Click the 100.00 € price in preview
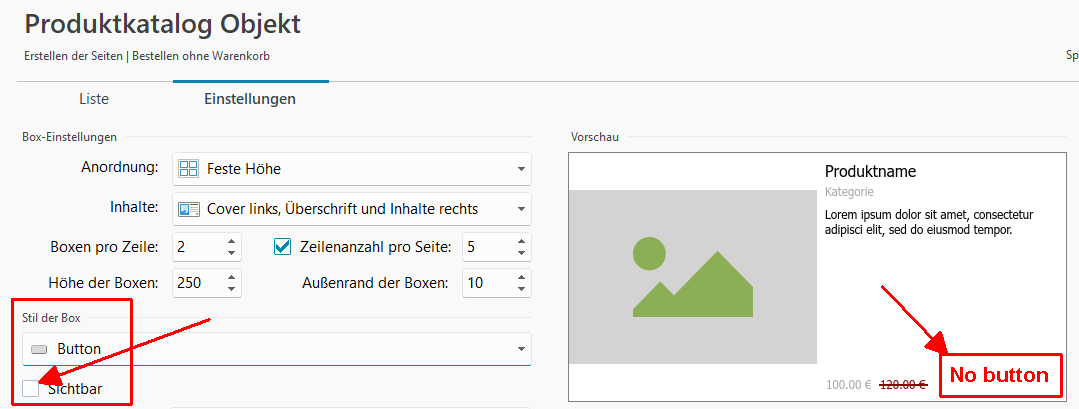The image size is (1079, 409). 849,384
